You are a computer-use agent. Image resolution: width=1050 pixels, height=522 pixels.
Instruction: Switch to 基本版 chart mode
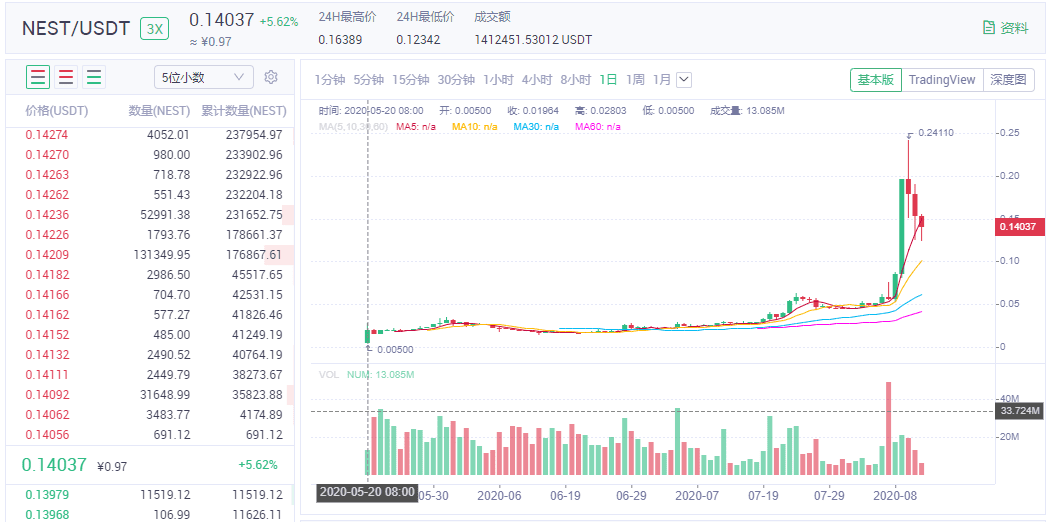tap(876, 80)
